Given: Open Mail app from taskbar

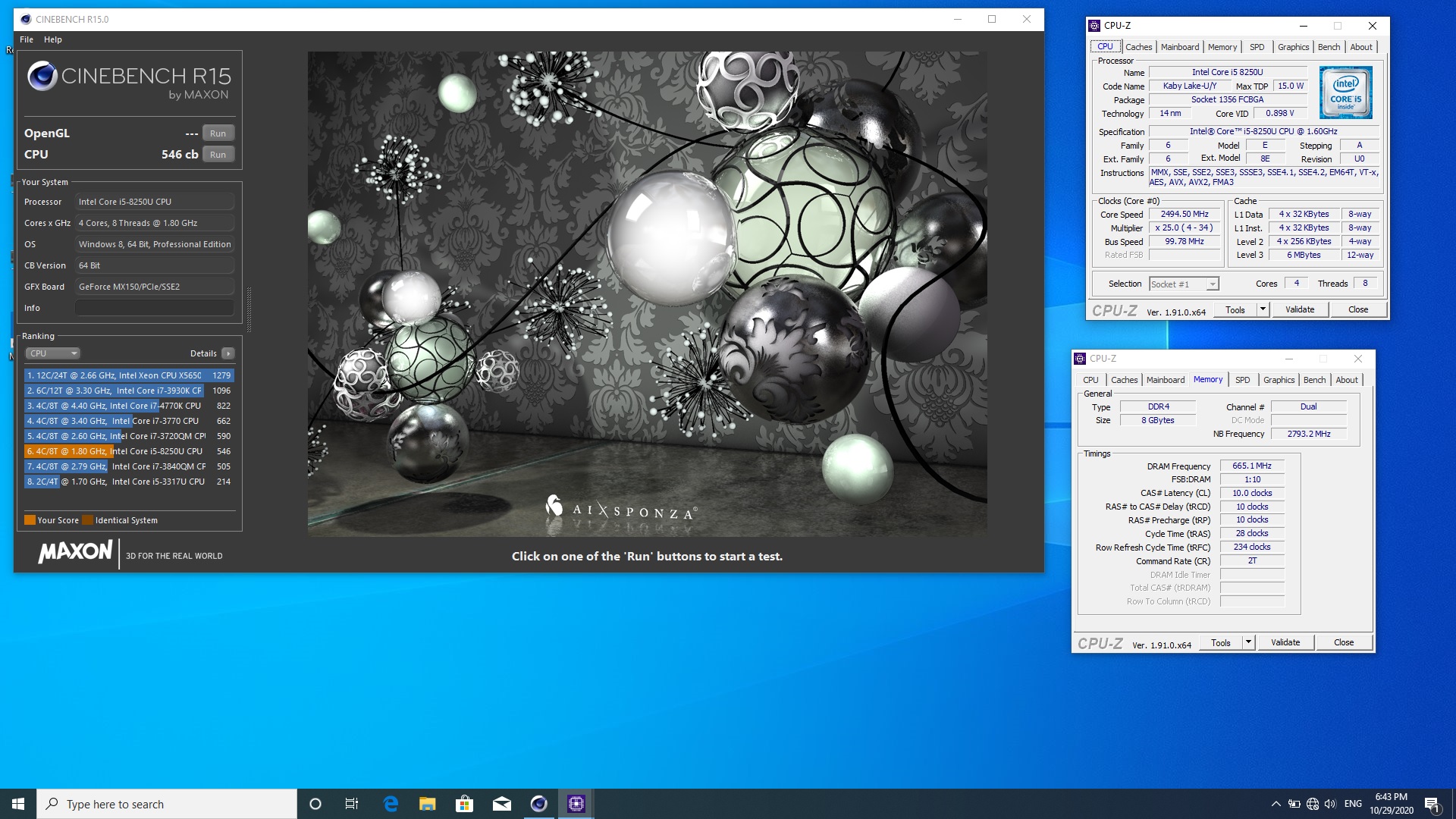Looking at the screenshot, I should click(501, 804).
